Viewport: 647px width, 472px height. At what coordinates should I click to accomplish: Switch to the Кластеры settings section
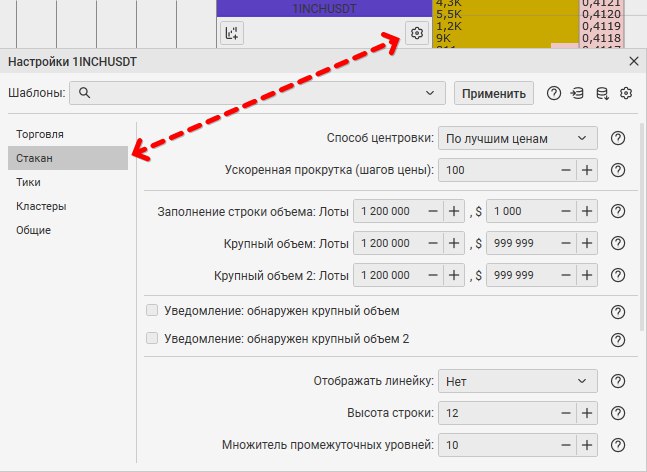pos(41,206)
